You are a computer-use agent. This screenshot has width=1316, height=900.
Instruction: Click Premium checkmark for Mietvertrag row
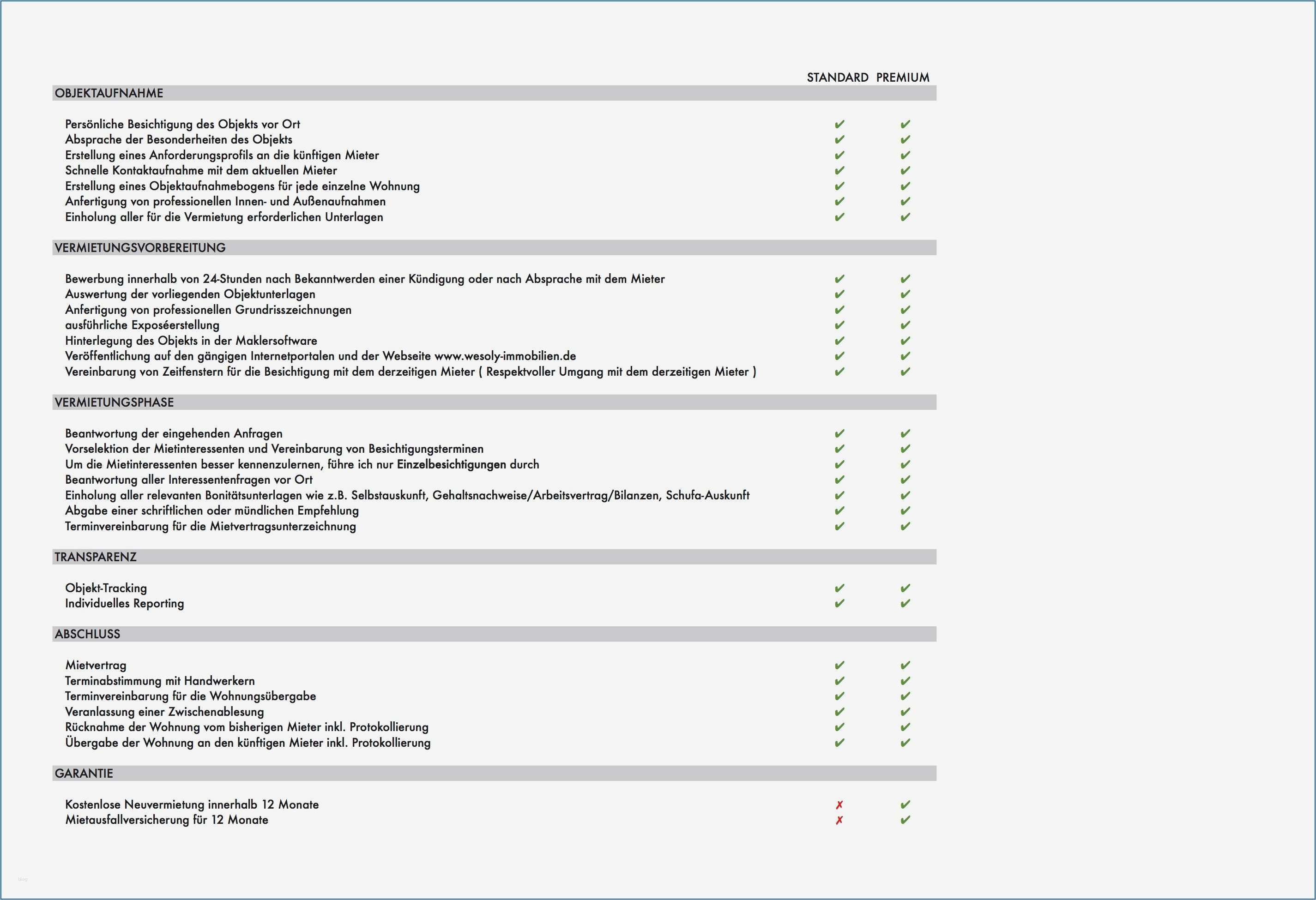point(905,665)
